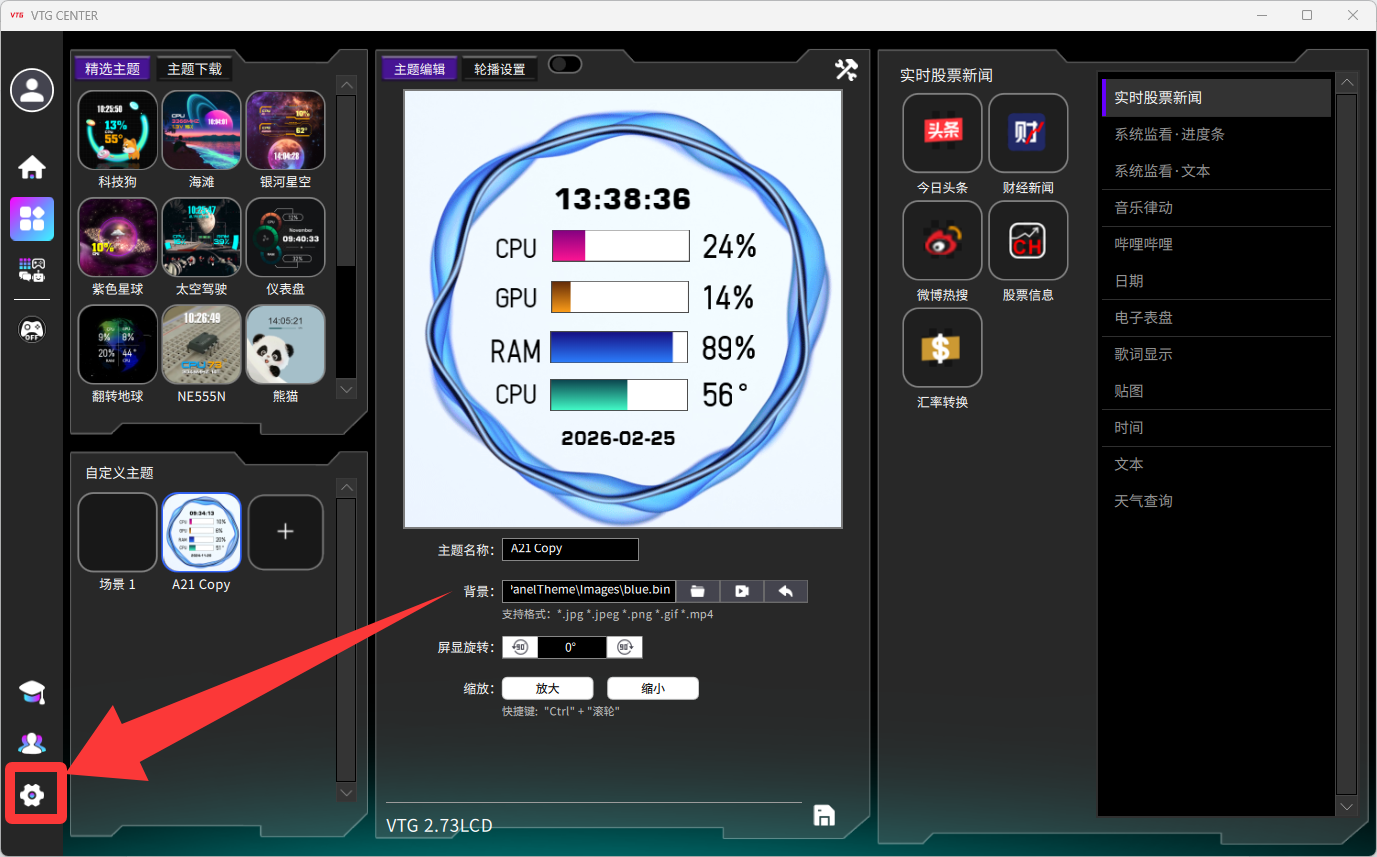Toggle the 轮播设置 carousel switch
The image size is (1377, 857).
pyautogui.click(x=564, y=65)
